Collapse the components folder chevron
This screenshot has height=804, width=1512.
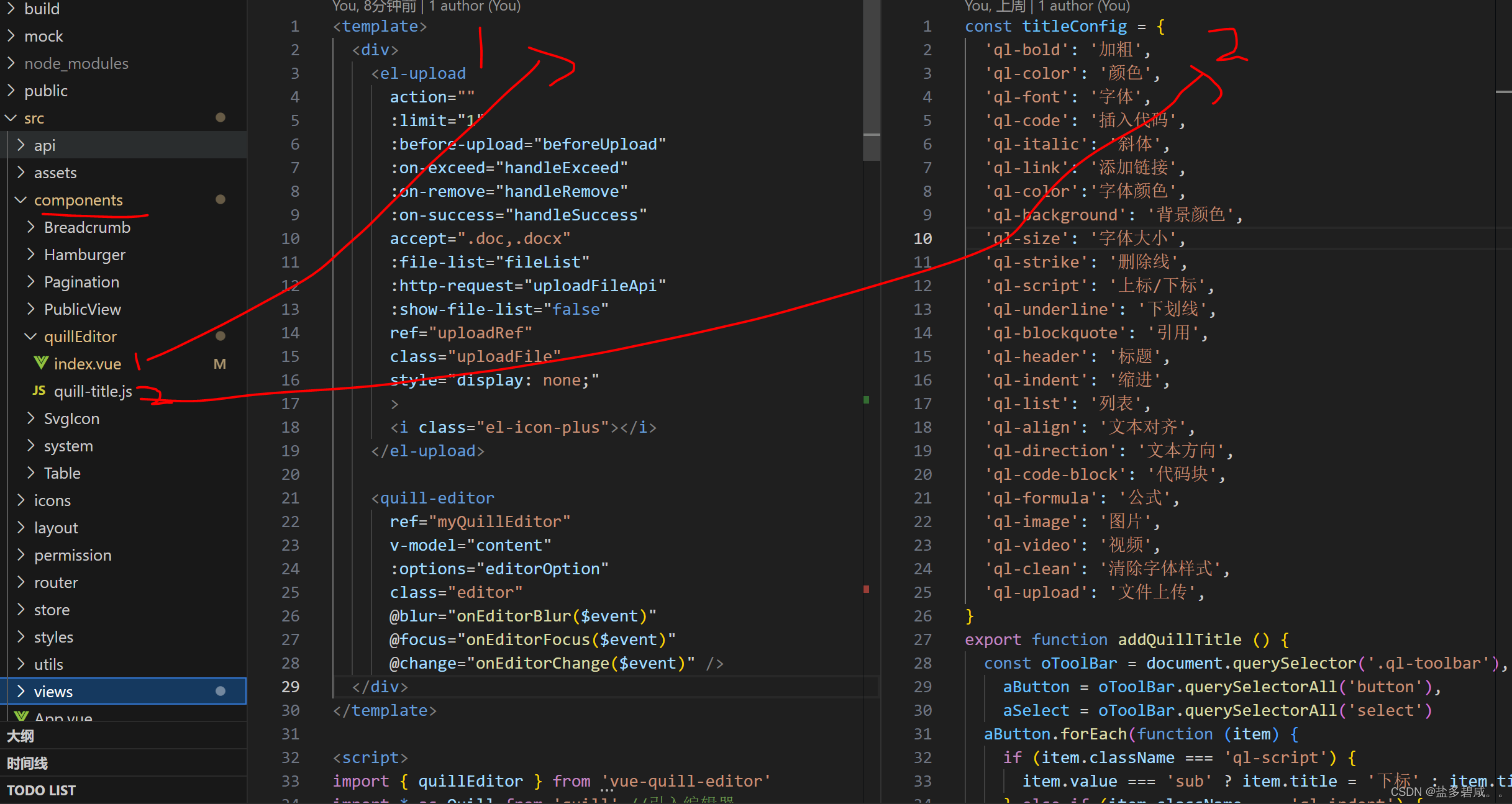pos(20,199)
